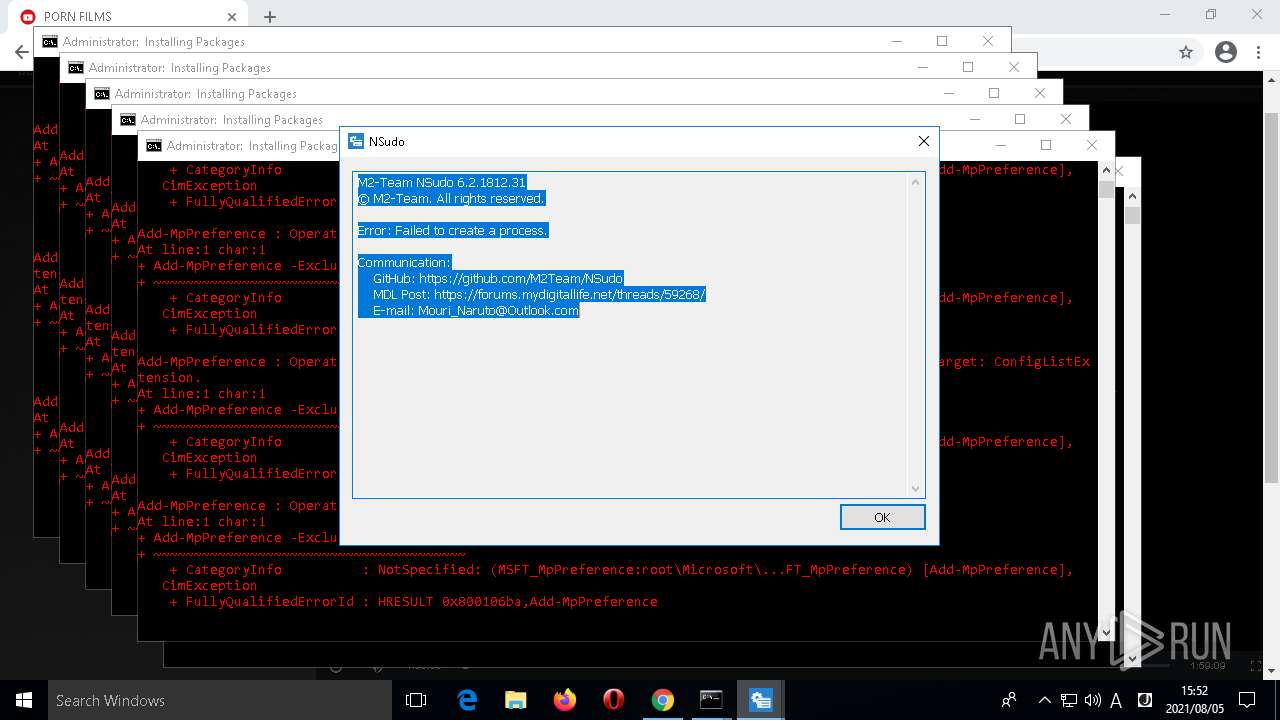The image size is (1280, 720).
Task: Show hidden system tray icons
Action: coord(1045,700)
